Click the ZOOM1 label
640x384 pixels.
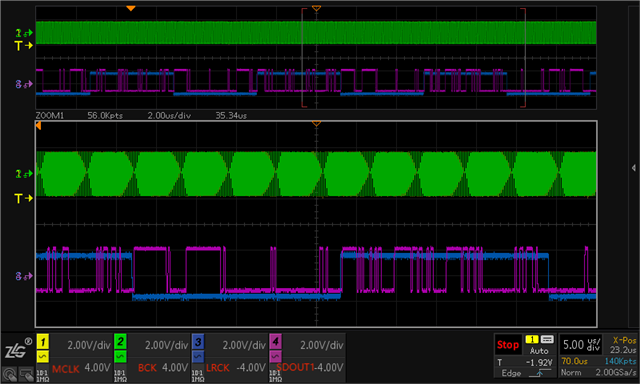[x=50, y=115]
